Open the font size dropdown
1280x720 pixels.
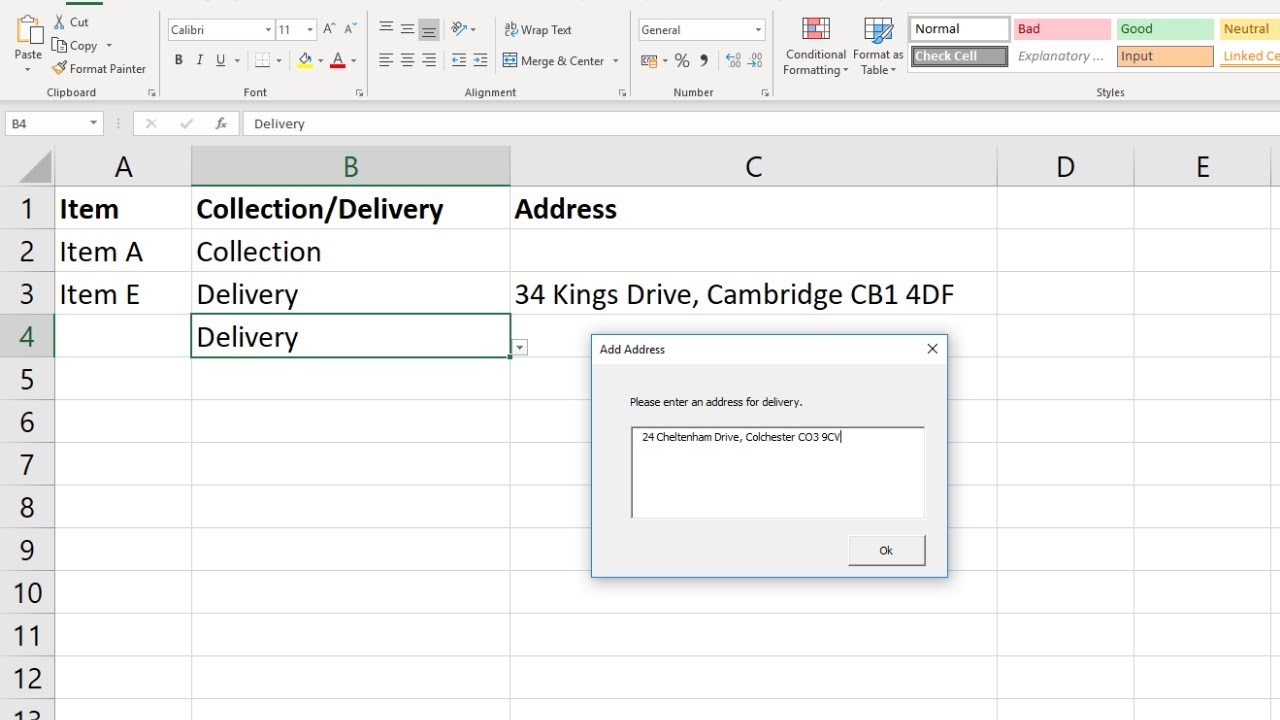point(310,30)
